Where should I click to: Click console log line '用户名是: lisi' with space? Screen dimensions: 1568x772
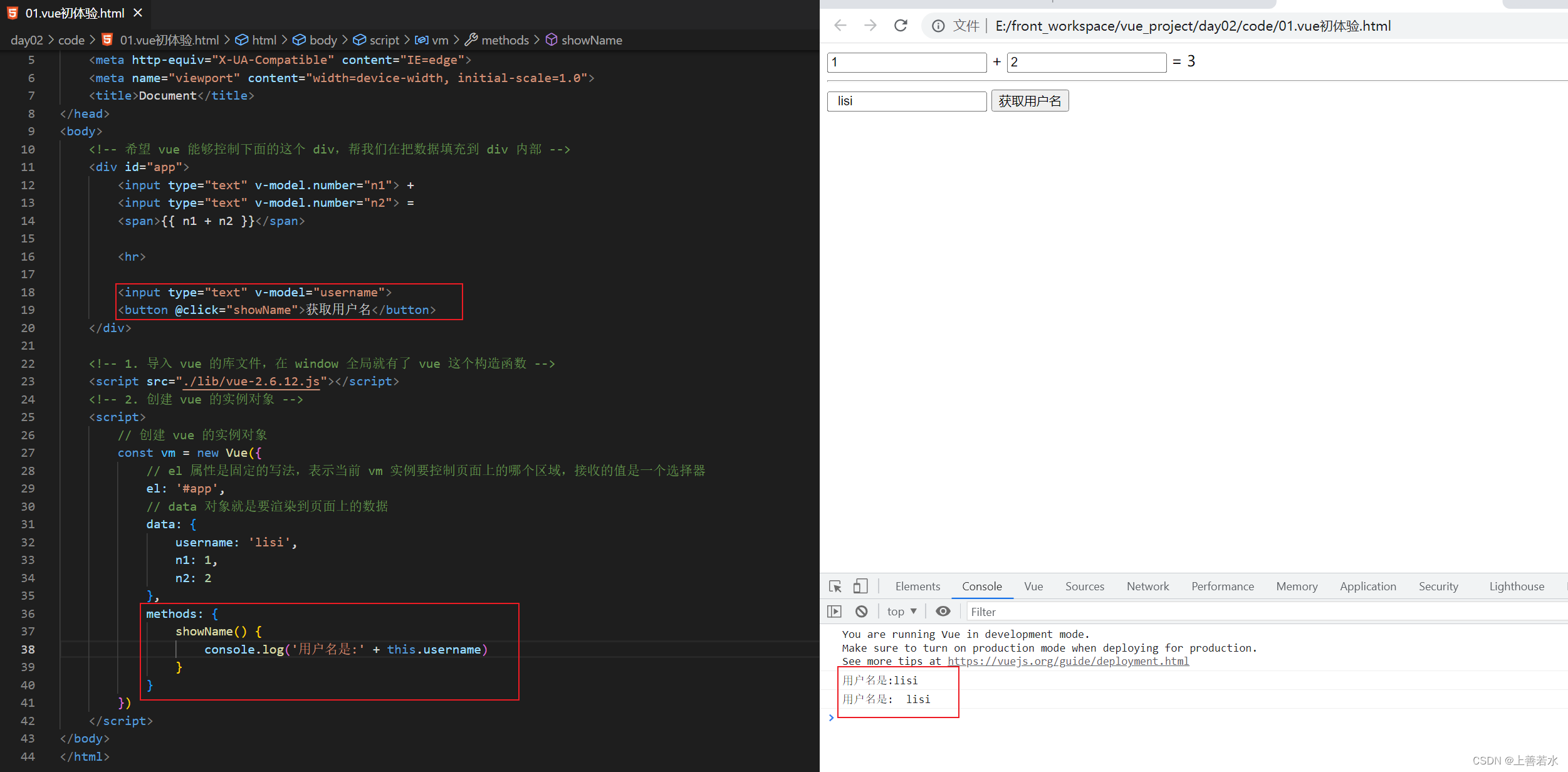886,699
